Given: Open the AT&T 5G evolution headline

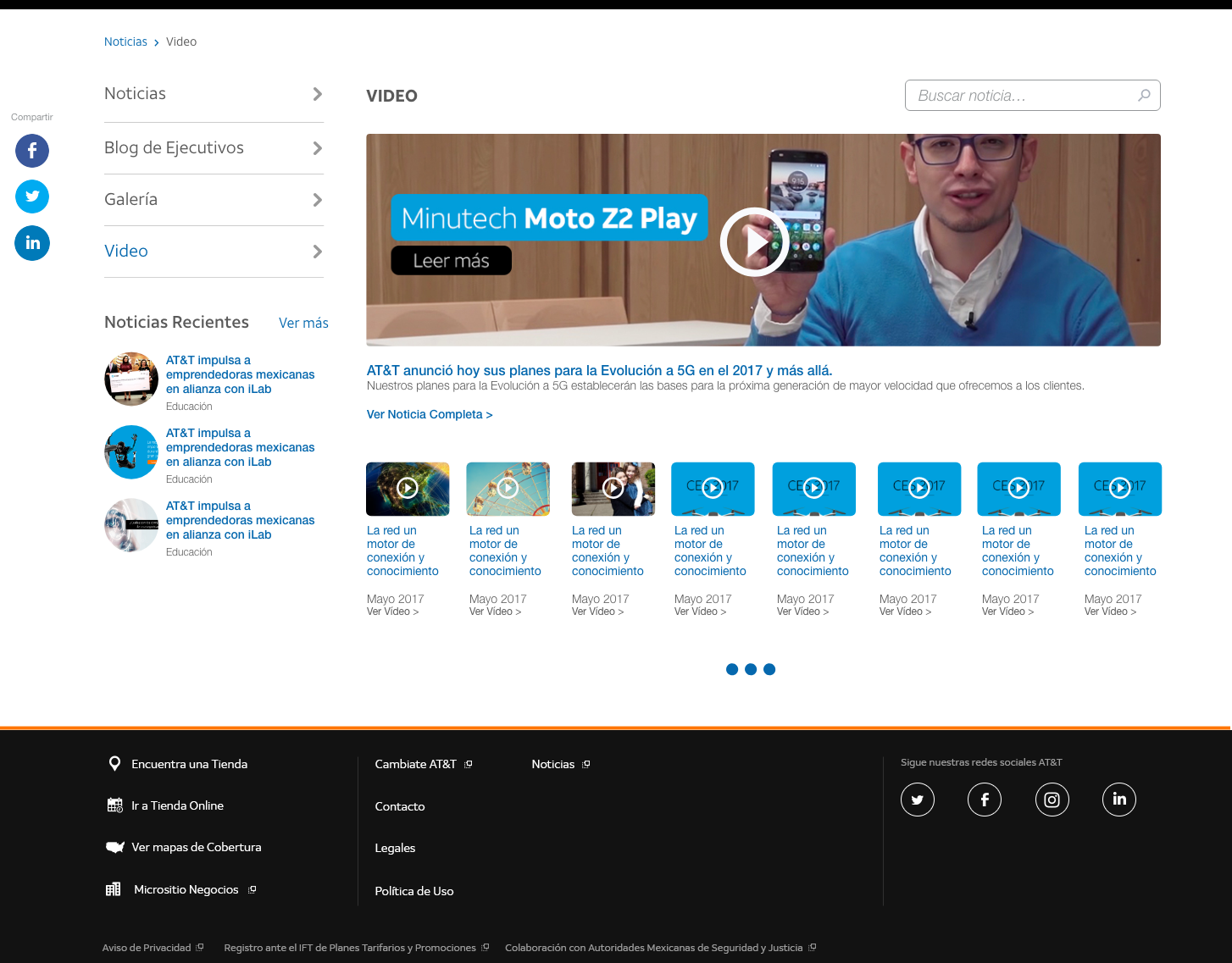Looking at the screenshot, I should [x=599, y=370].
